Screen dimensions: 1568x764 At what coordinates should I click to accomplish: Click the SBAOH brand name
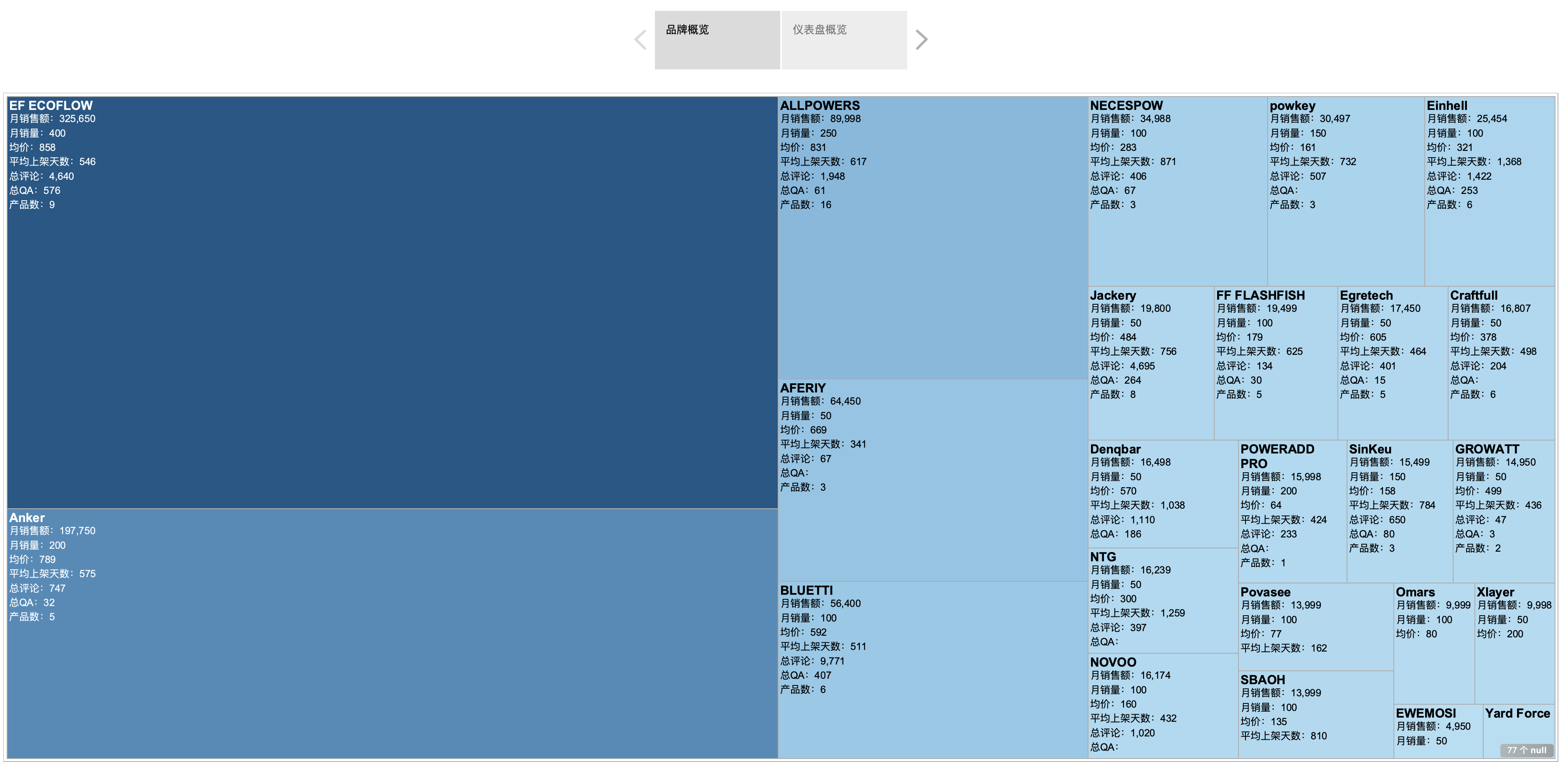click(1263, 680)
